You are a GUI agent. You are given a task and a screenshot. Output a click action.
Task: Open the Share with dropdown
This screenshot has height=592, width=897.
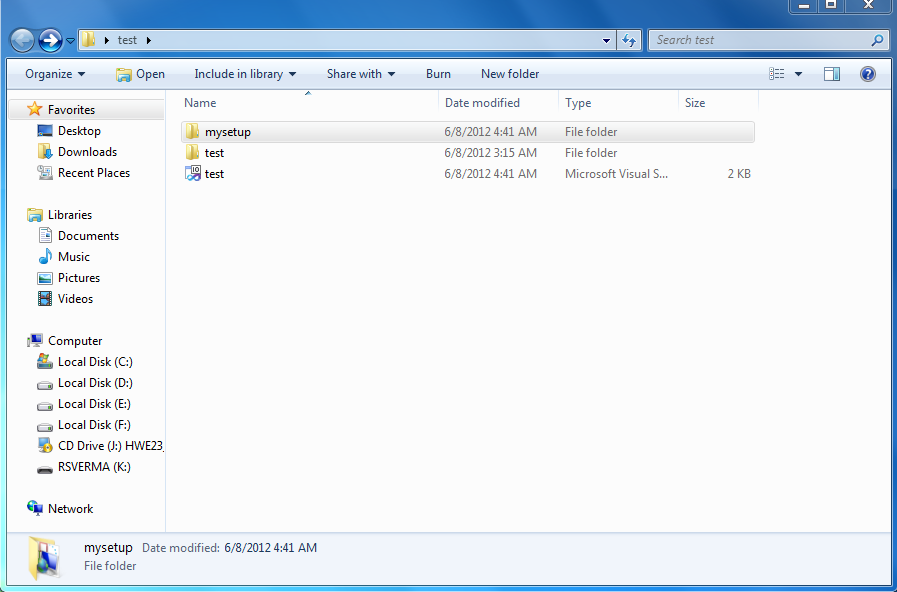[361, 74]
